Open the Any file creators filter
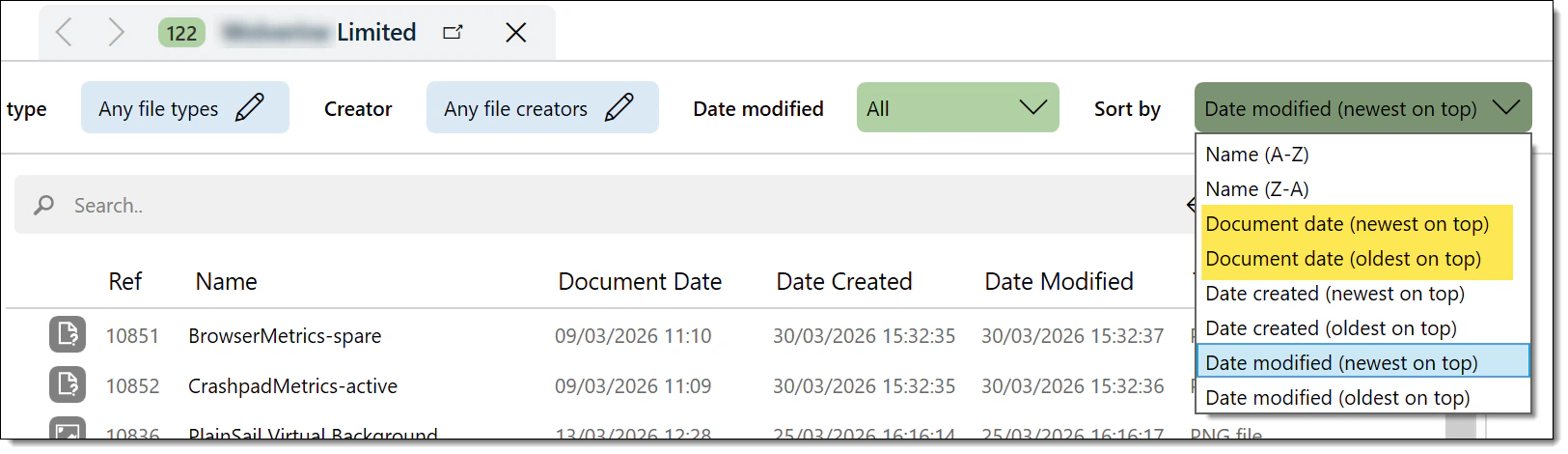The image size is (1568, 454). click(542, 107)
